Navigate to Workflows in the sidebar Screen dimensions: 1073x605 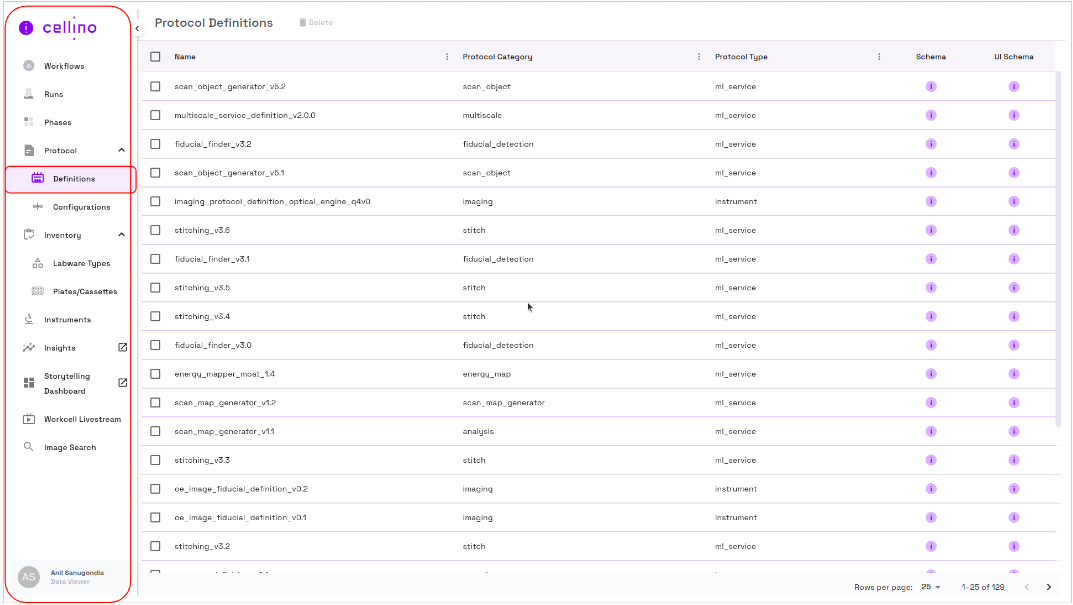point(64,66)
